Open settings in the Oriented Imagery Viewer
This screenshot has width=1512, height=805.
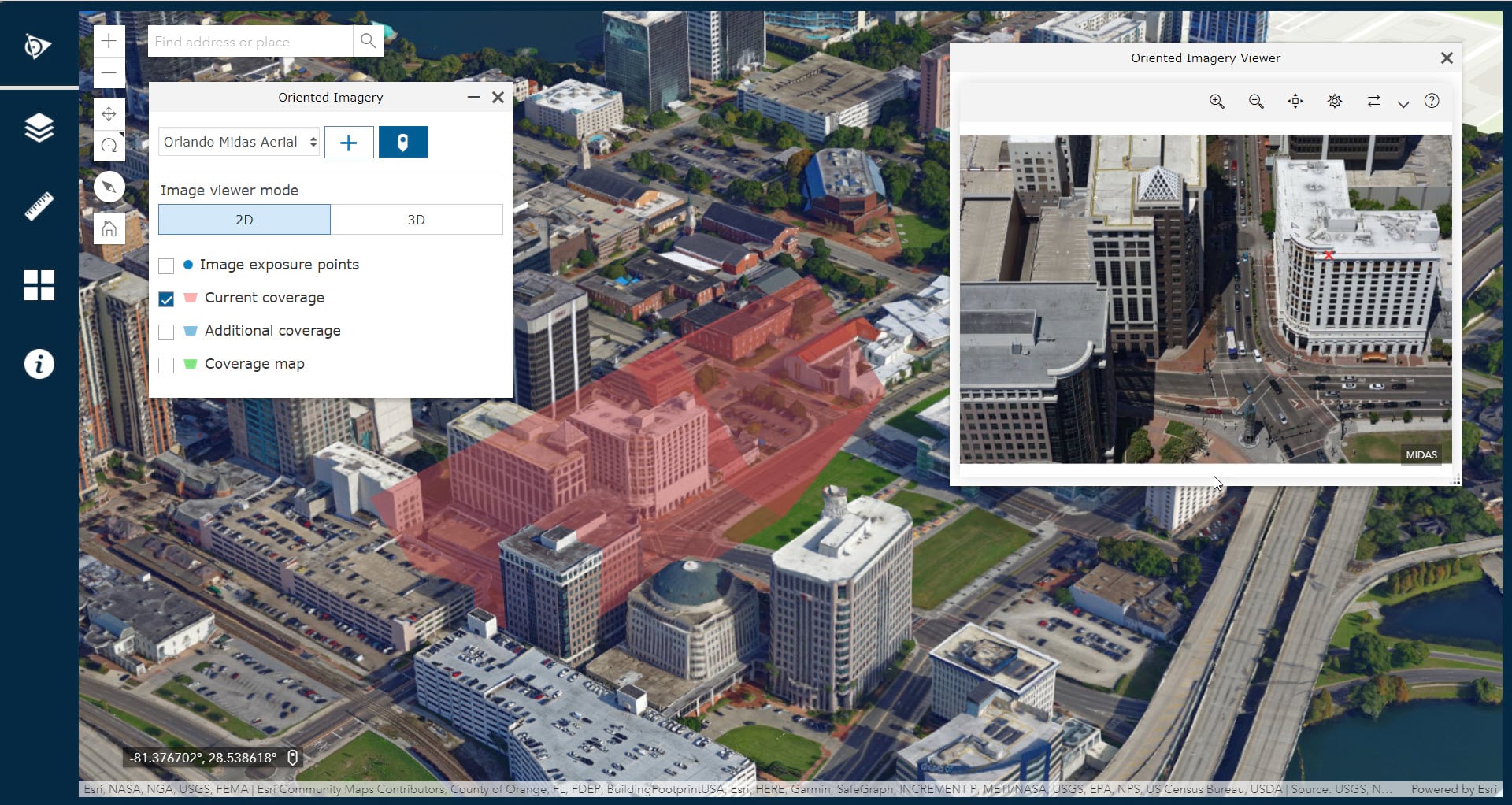1335,101
